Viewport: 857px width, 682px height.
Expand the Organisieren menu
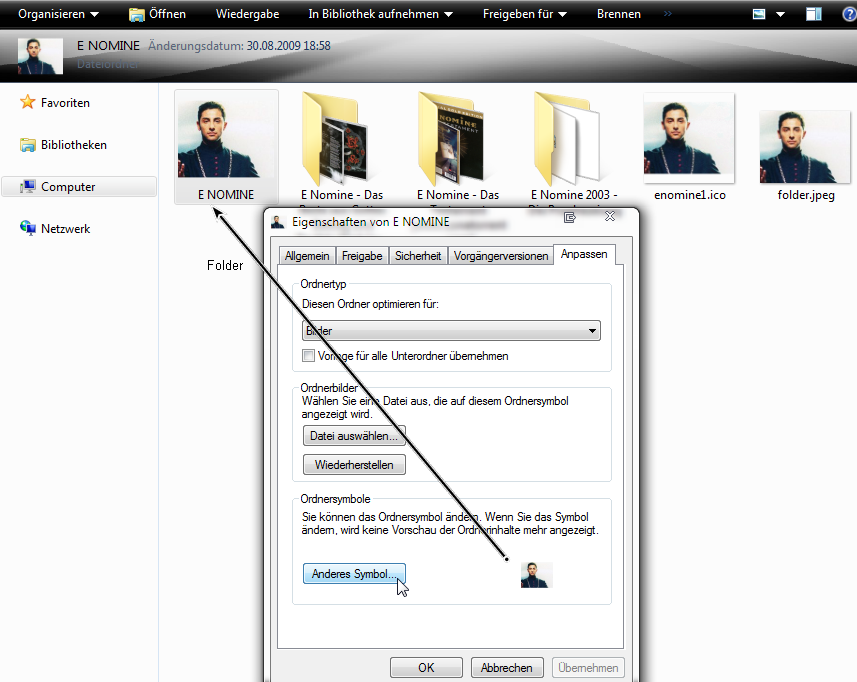pos(58,14)
